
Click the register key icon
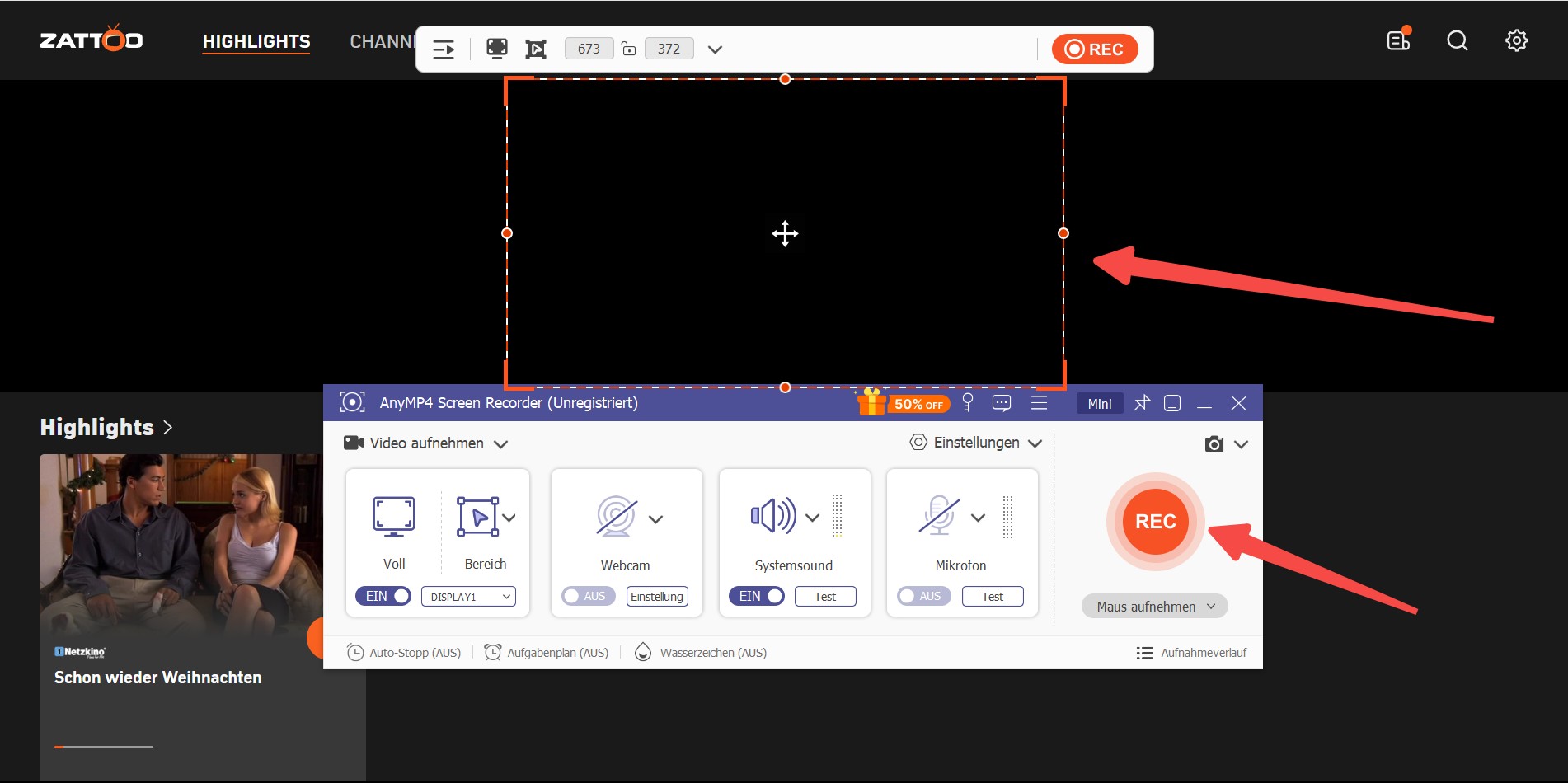(968, 402)
